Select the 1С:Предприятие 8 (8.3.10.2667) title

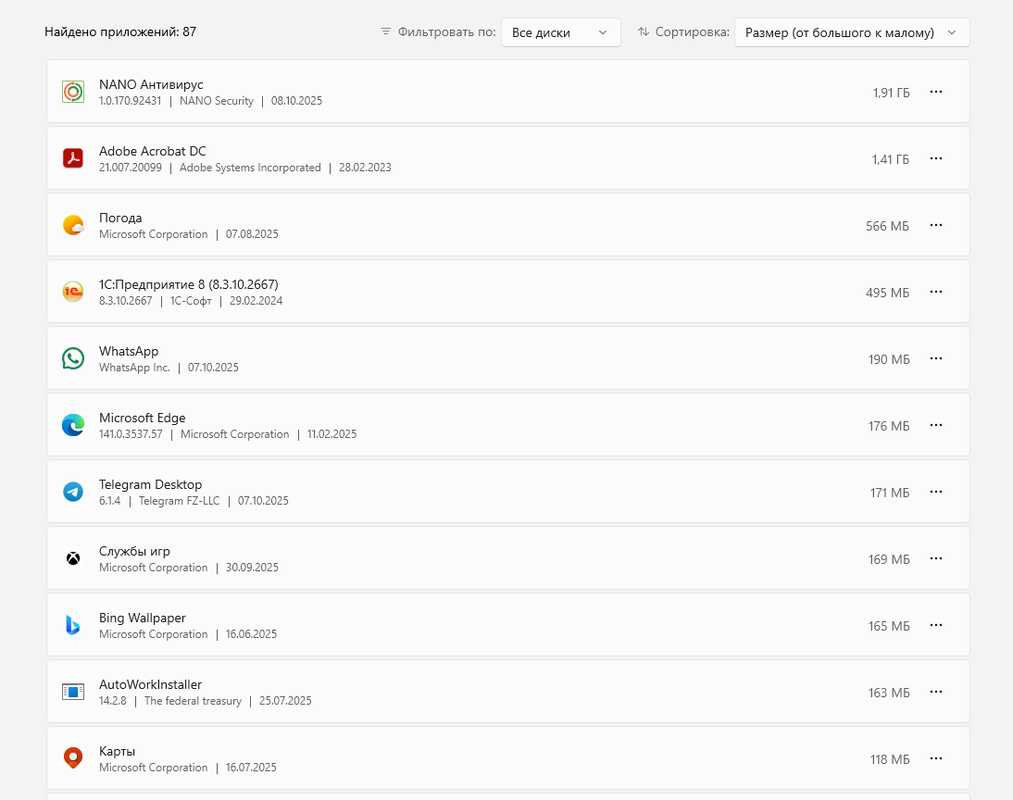(x=189, y=284)
